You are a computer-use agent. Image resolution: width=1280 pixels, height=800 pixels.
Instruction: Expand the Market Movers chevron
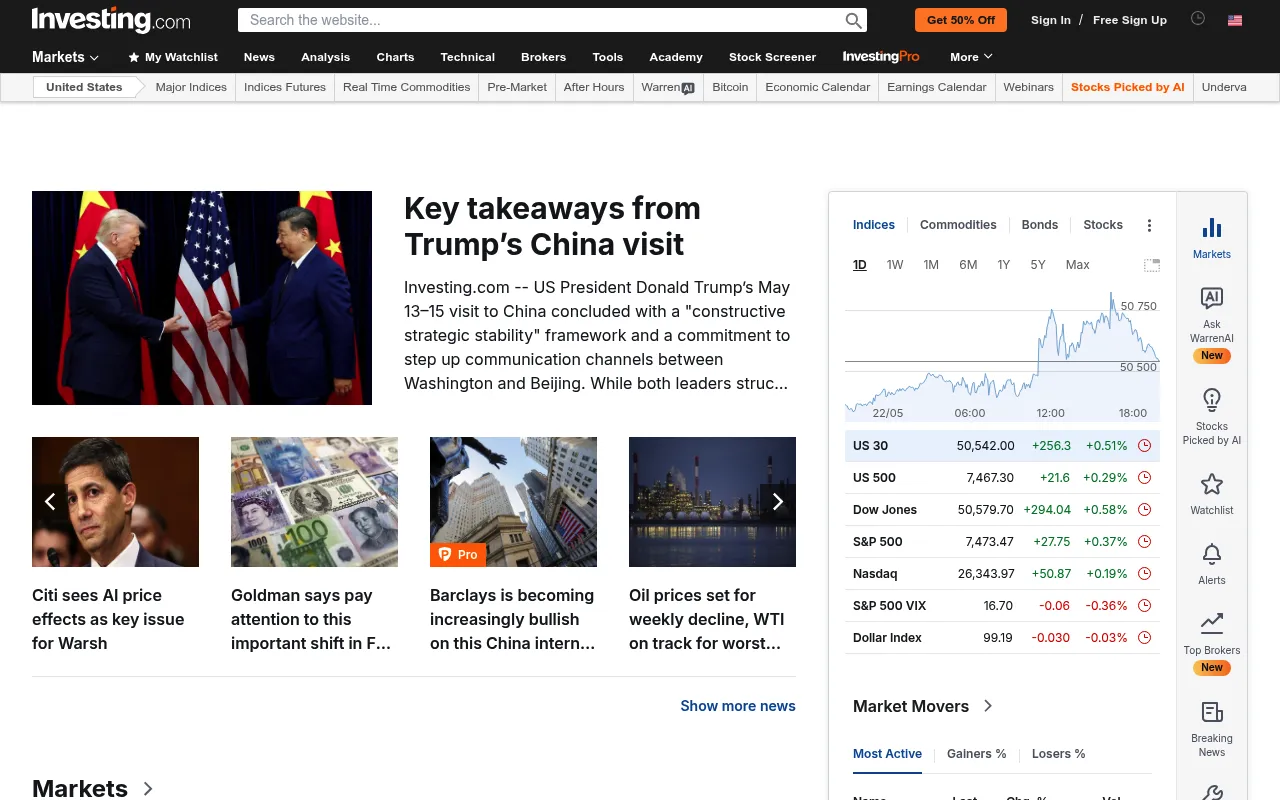pyautogui.click(x=988, y=706)
